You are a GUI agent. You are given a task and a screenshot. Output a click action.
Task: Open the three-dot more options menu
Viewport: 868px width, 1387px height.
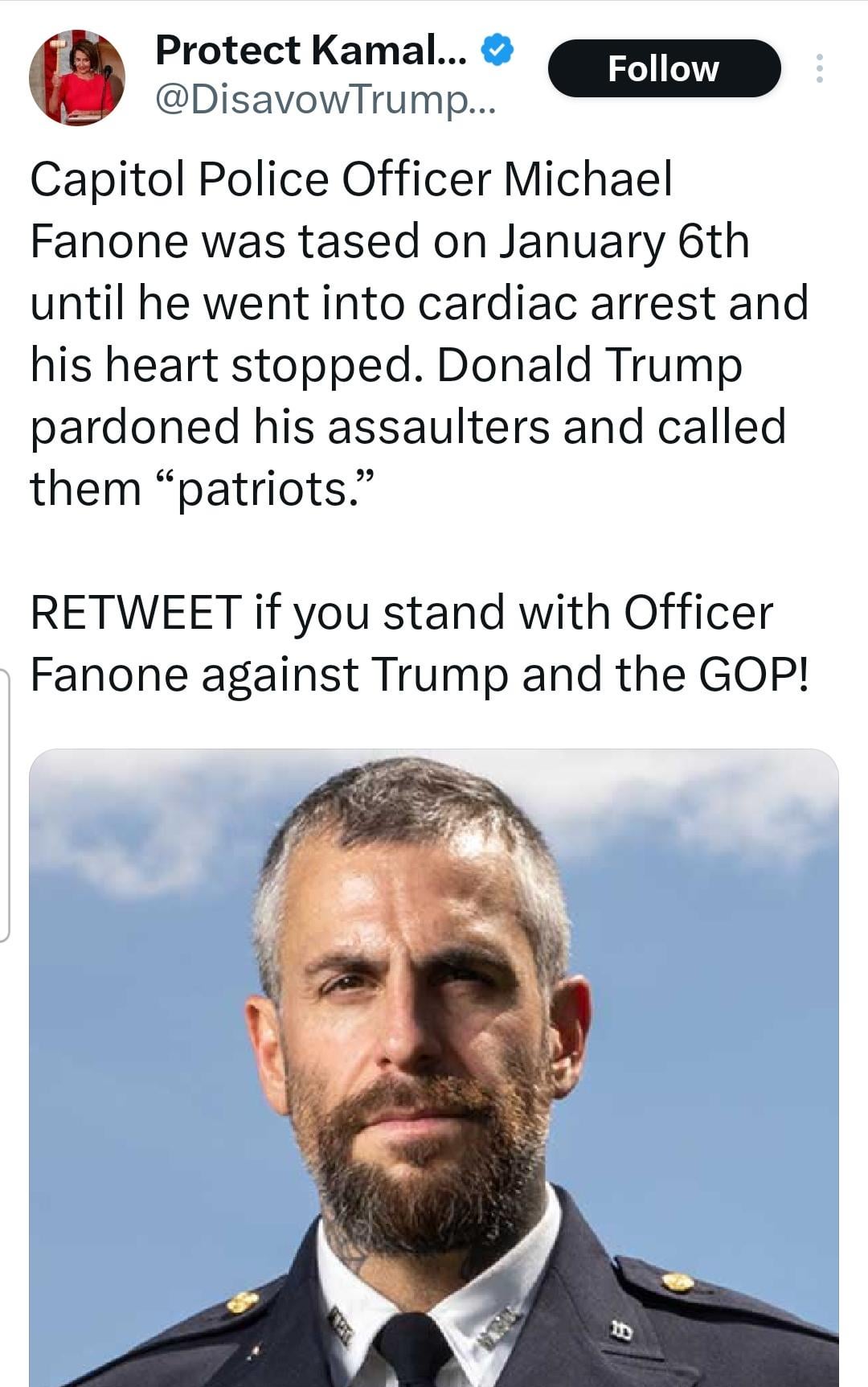pos(819,68)
